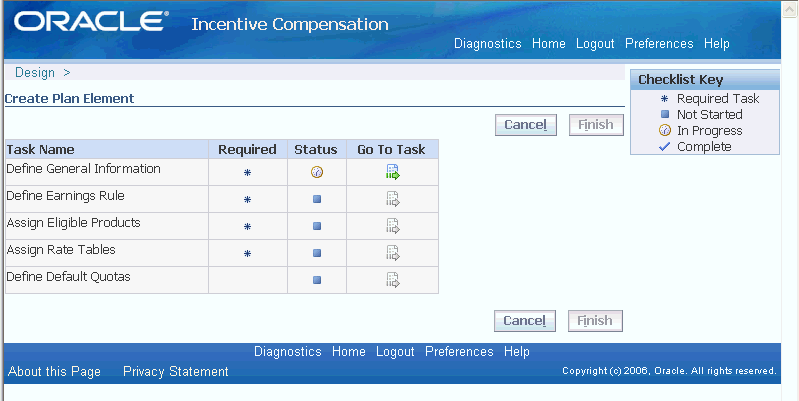Click required asterisk for Define Earnings Rule
Image resolution: width=799 pixels, height=401 pixels.
[247, 200]
